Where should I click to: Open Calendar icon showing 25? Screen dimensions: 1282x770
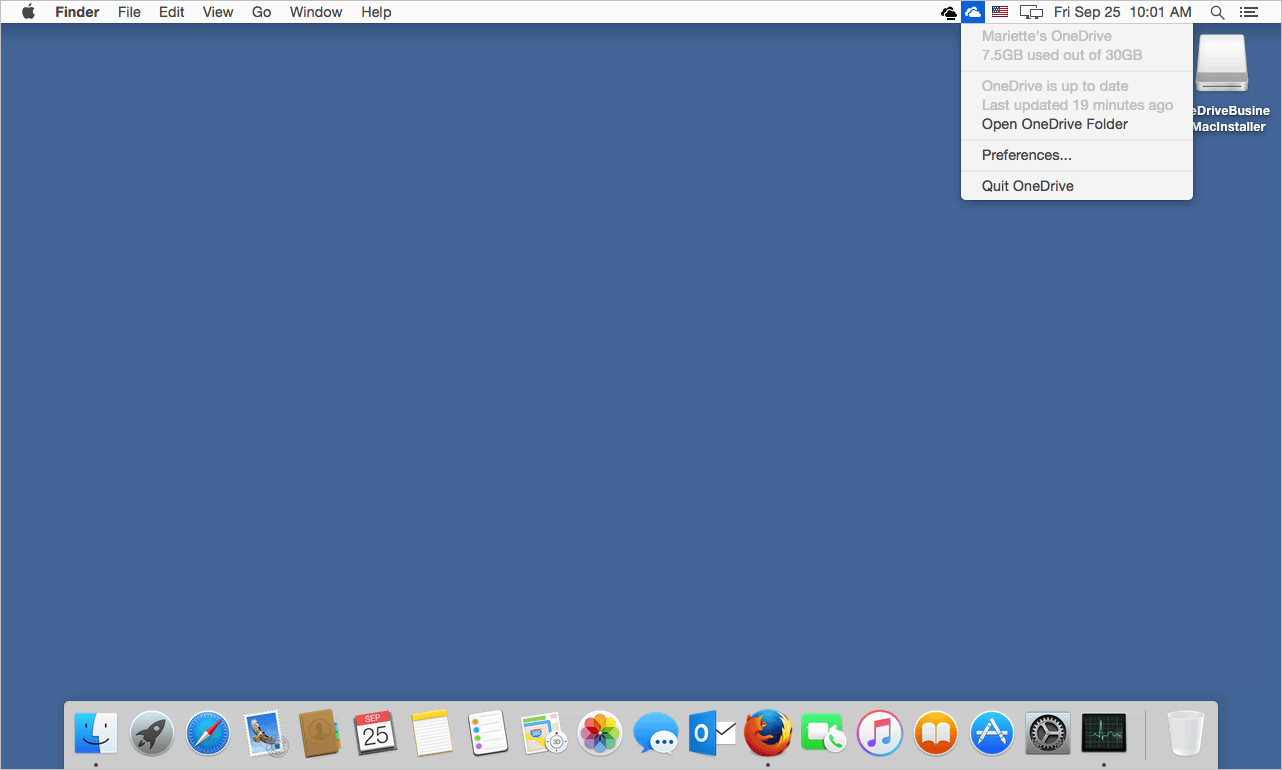[376, 733]
